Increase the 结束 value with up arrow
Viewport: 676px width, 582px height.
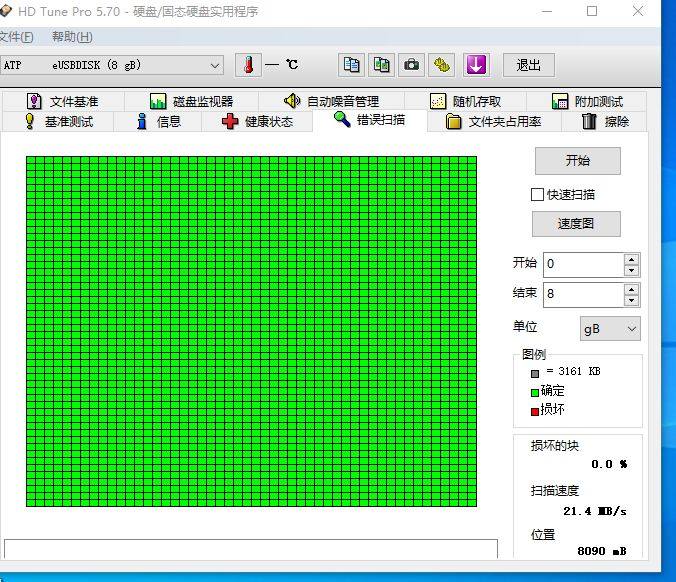pos(632,289)
